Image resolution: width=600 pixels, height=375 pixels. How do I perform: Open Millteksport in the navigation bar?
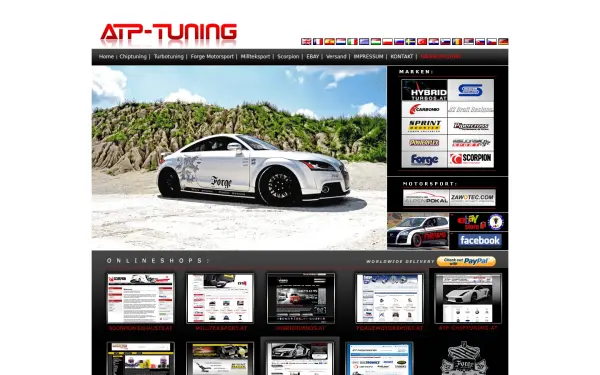pyautogui.click(x=255, y=57)
